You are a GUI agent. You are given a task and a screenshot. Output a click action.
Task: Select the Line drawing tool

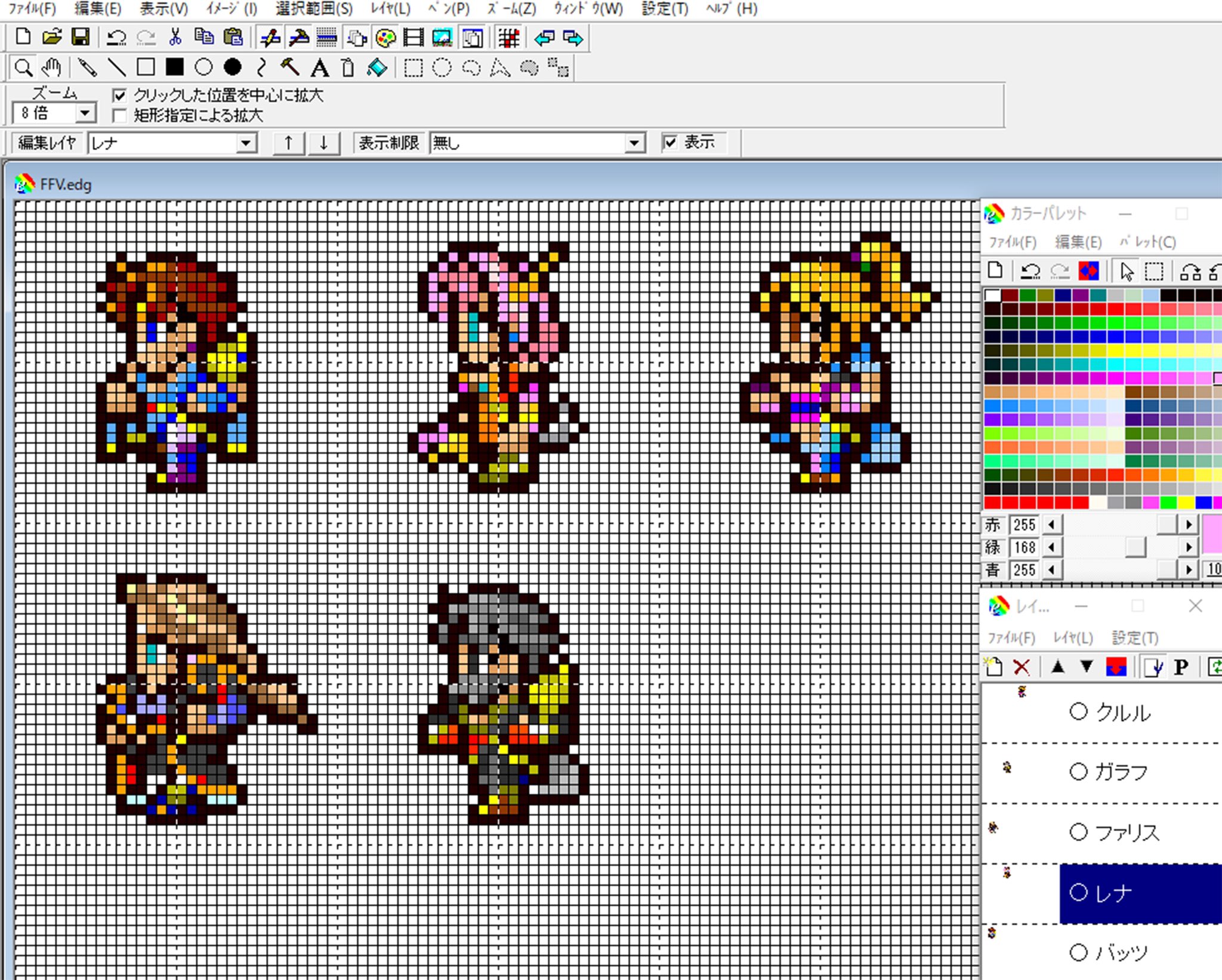[x=116, y=67]
